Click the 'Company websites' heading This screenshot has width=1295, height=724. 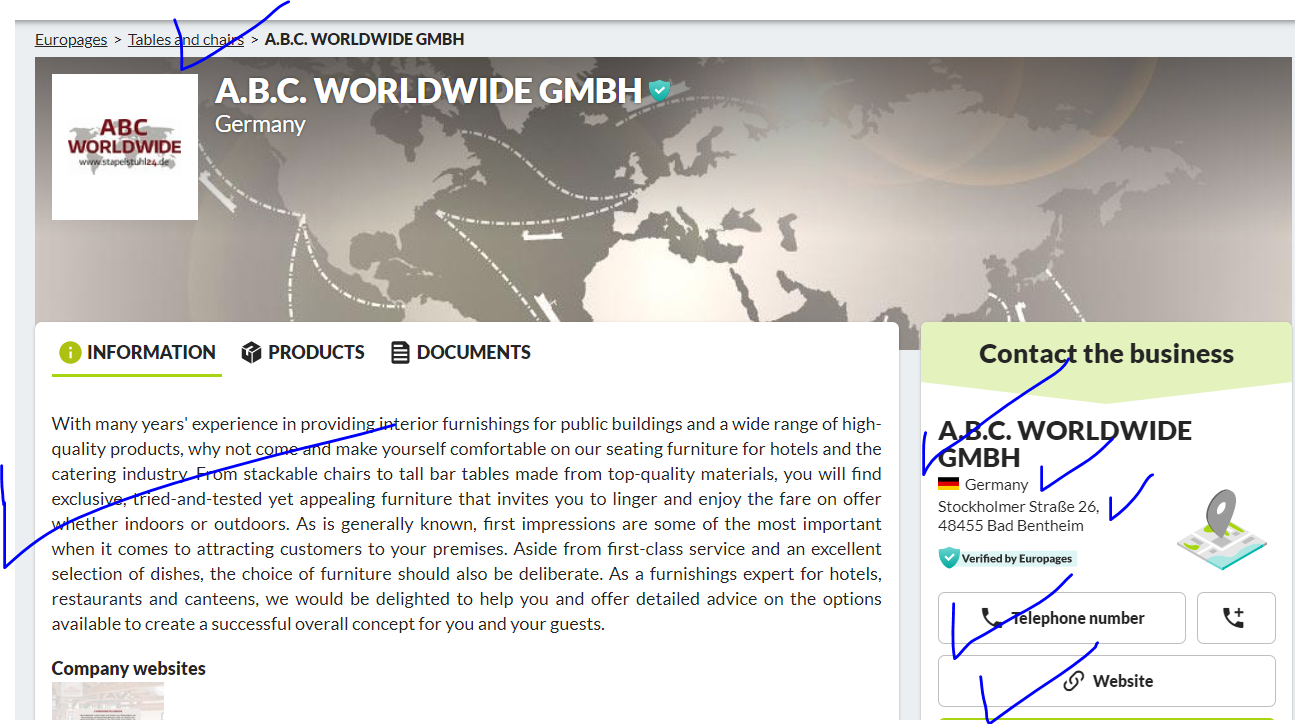pyautogui.click(x=129, y=668)
